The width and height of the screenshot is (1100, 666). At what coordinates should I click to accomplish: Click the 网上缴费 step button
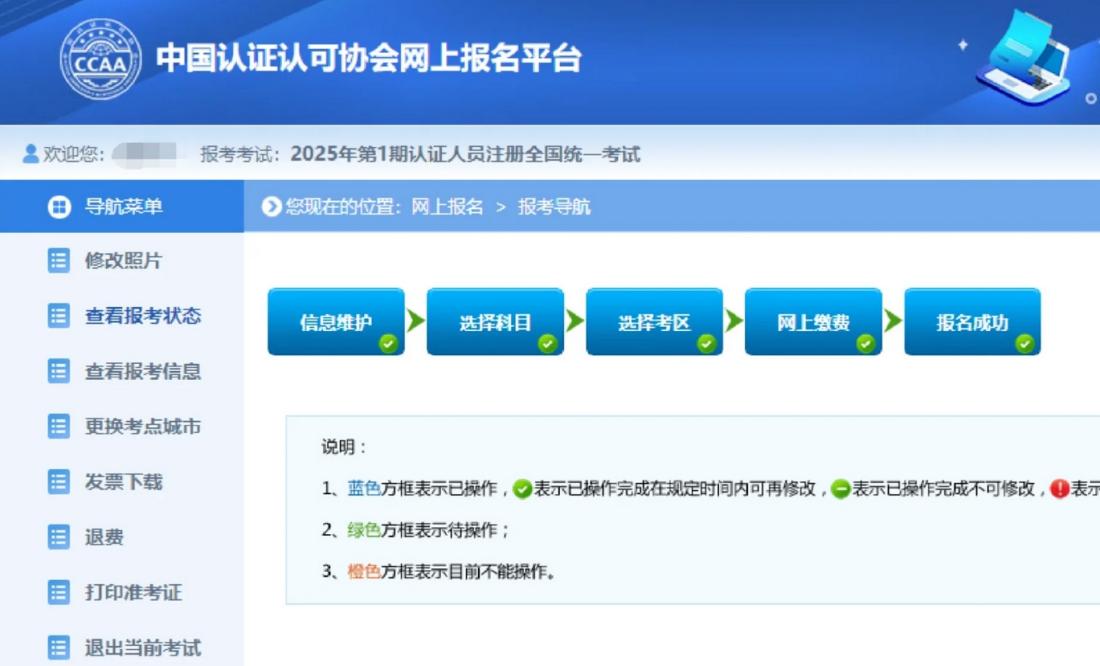(814, 322)
